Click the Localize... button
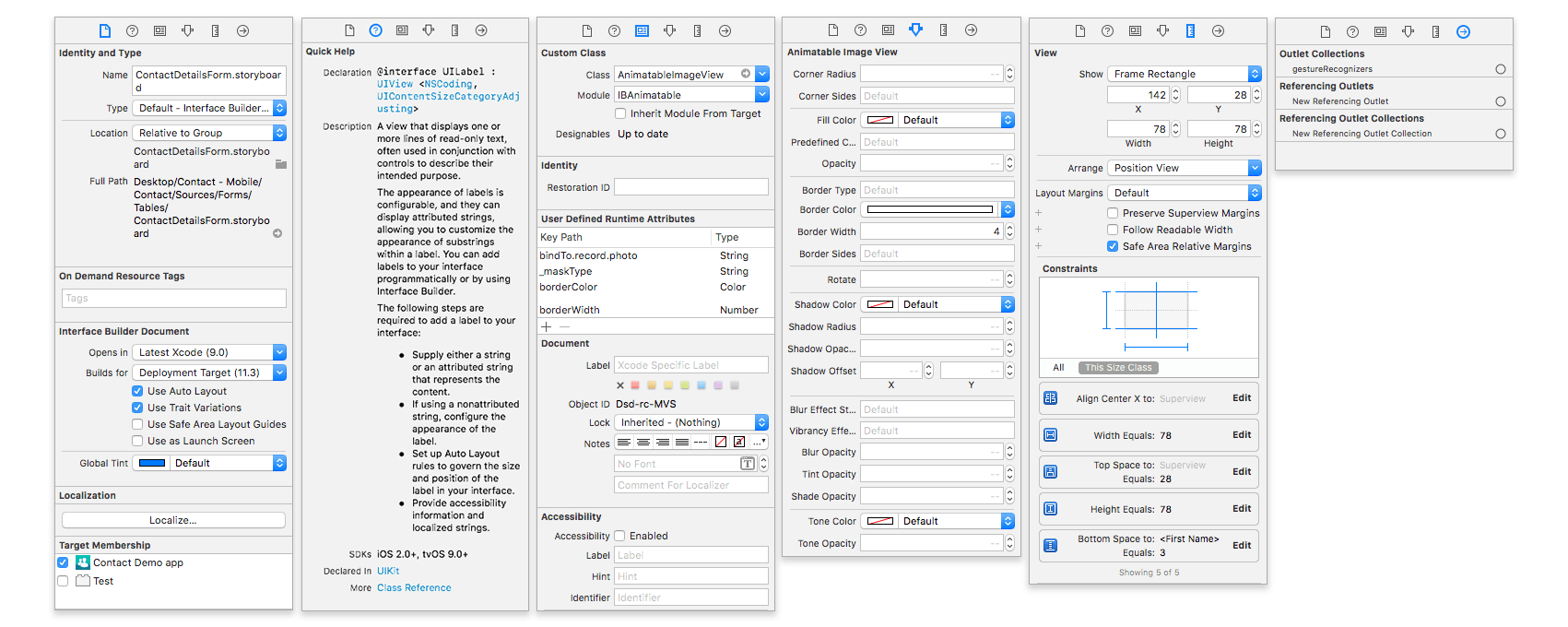Image resolution: width=1568 pixels, height=627 pixels. tap(173, 520)
